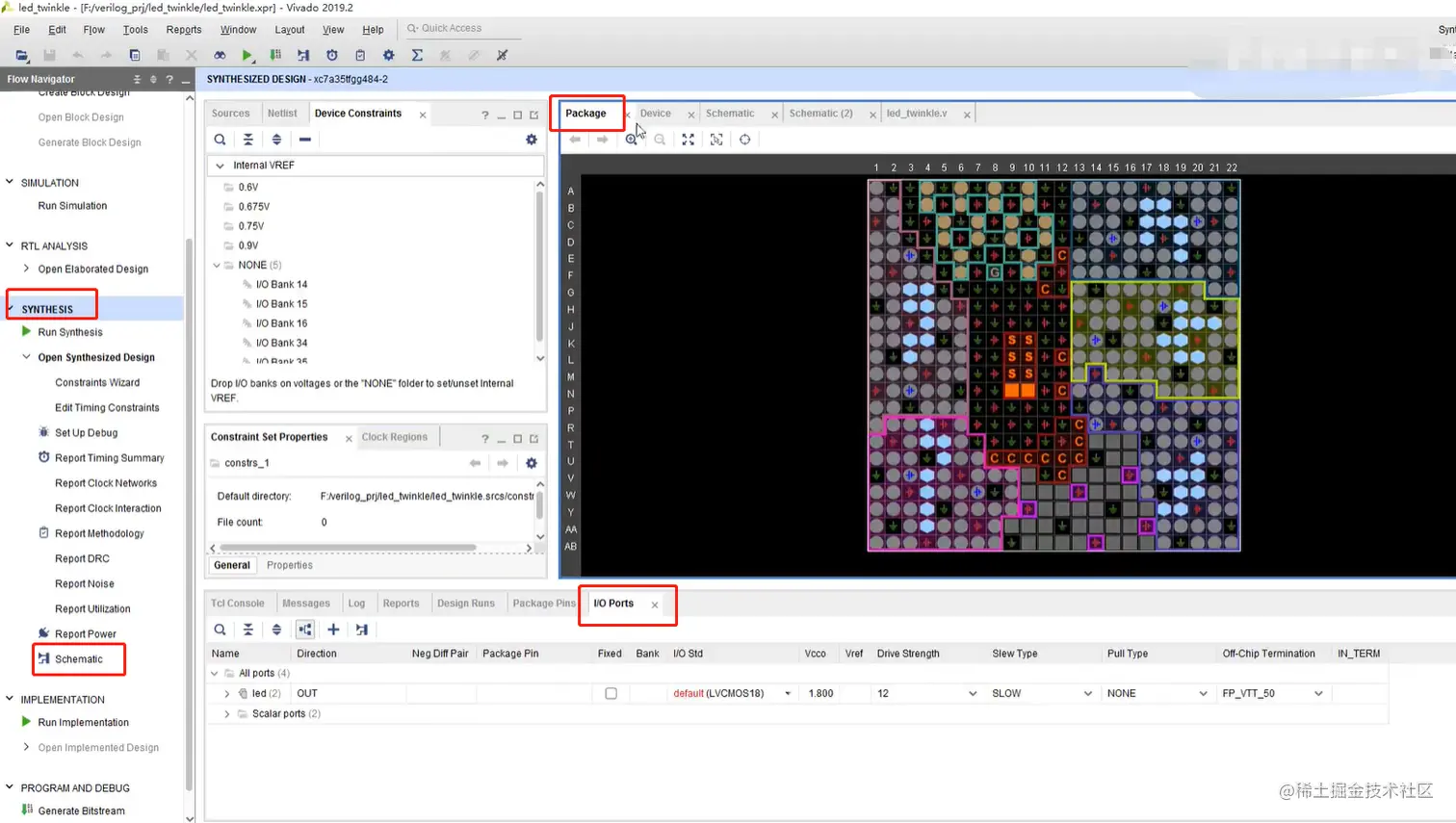The width and height of the screenshot is (1456, 823).
Task: Open the Flow menu
Action: pyautogui.click(x=93, y=30)
